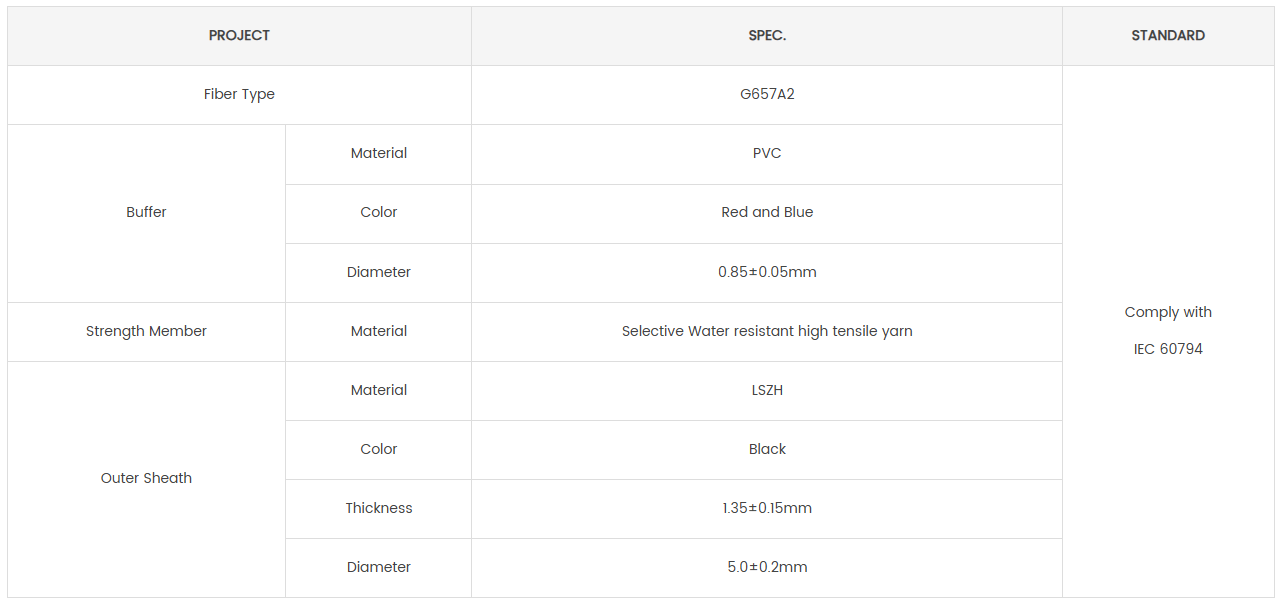Select the water resistant tensile yarn cell
The width and height of the screenshot is (1277, 600).
coord(767,331)
